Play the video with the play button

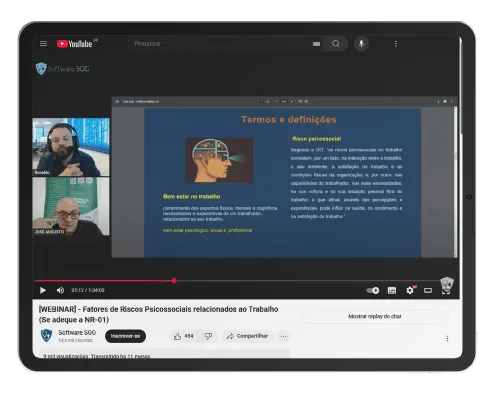(43, 290)
